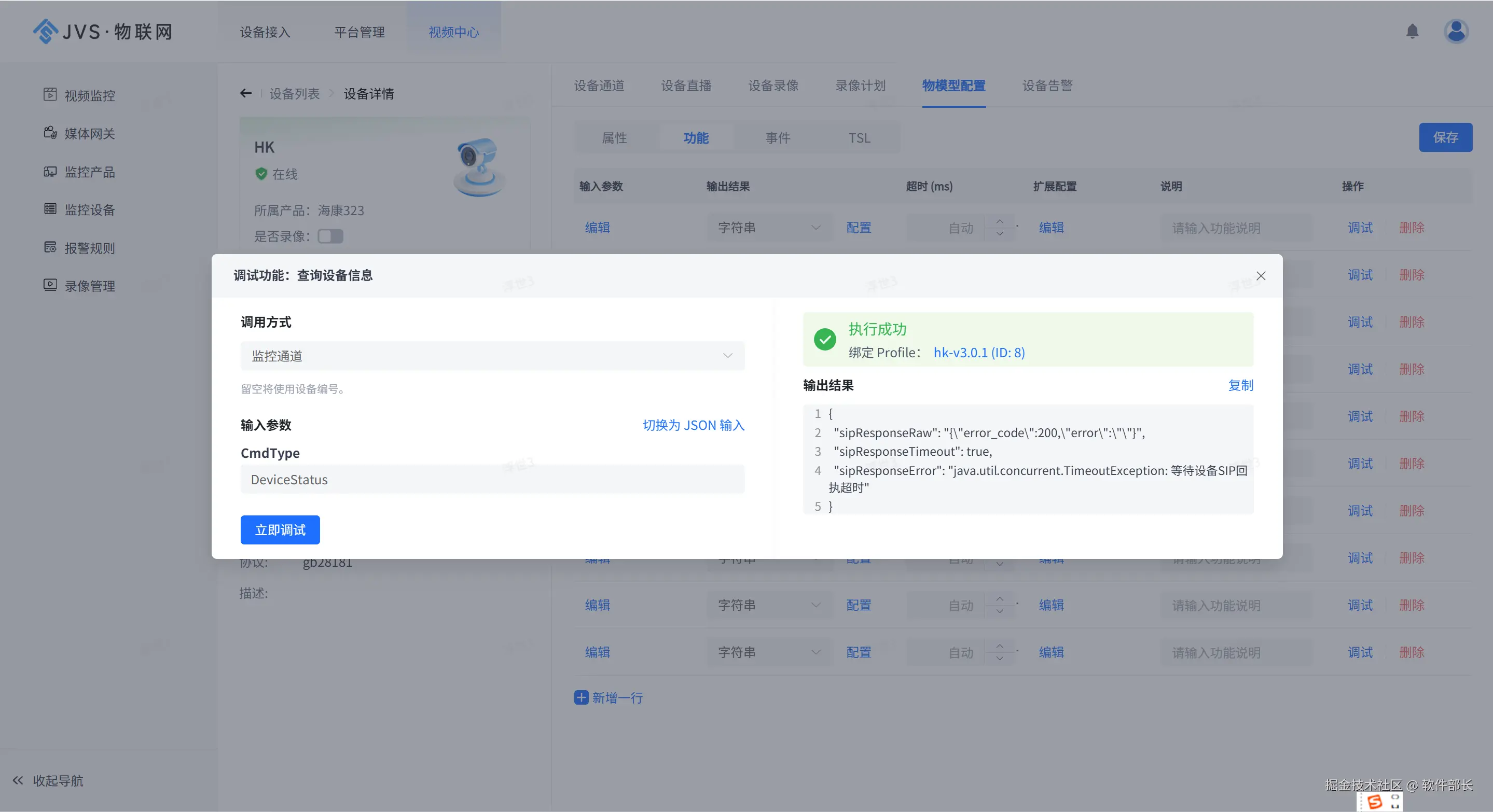Increase timeout in first row stepper

pyautogui.click(x=1000, y=221)
